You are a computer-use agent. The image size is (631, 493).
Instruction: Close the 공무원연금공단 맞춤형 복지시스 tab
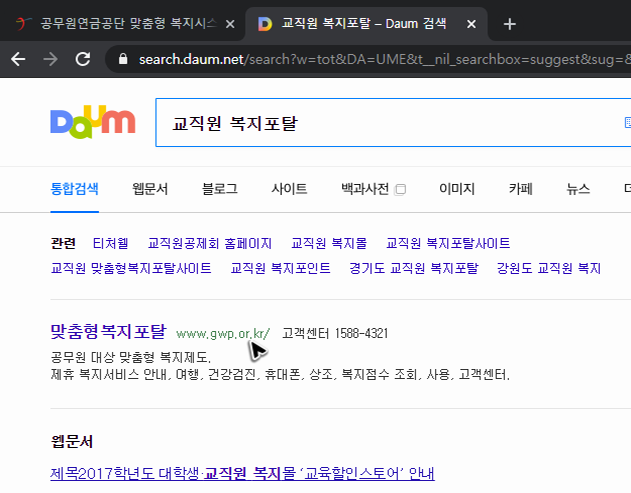pos(230,25)
